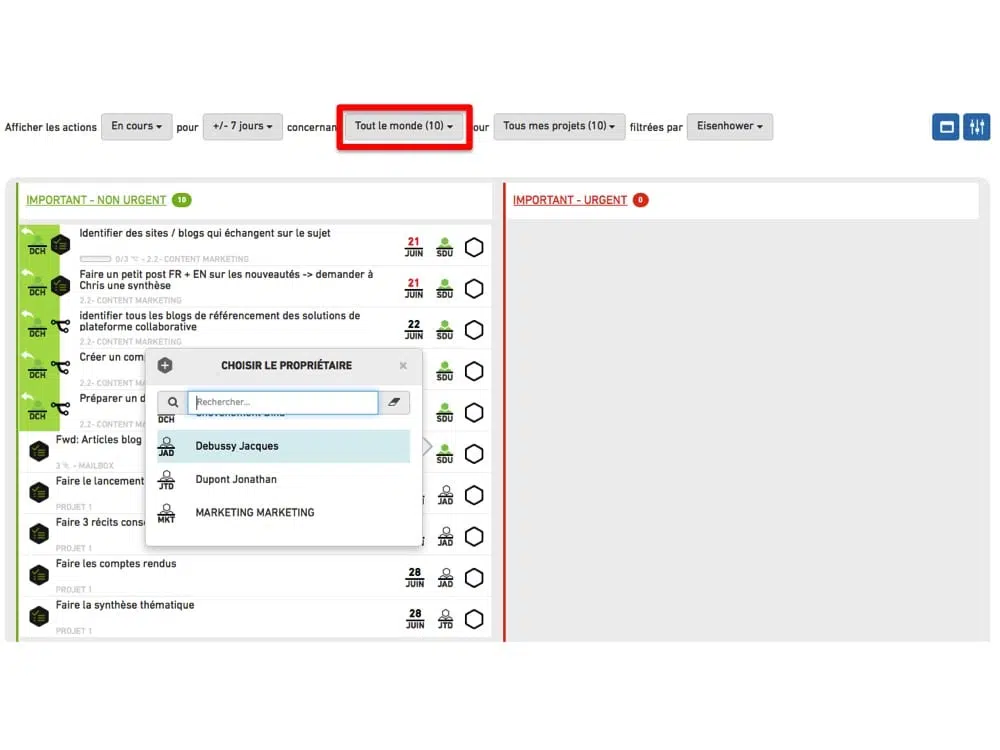Click workflow branch icon on 'Créer un com' row
This screenshot has width=1000, height=750.
61,368
